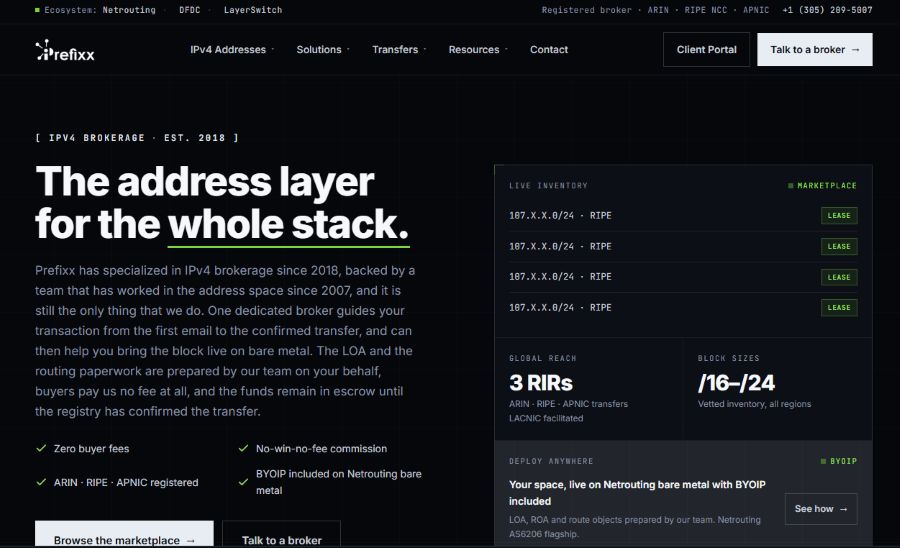Open the Client Portal
The width and height of the screenshot is (900, 548).
click(706, 49)
